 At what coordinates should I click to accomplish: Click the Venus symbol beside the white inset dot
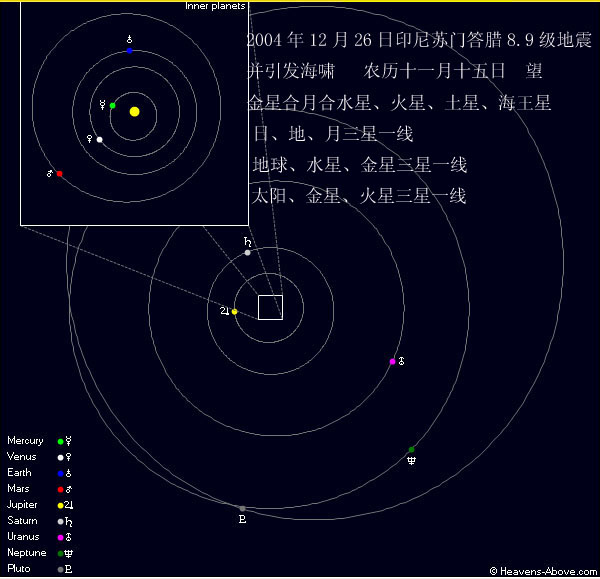point(90,139)
